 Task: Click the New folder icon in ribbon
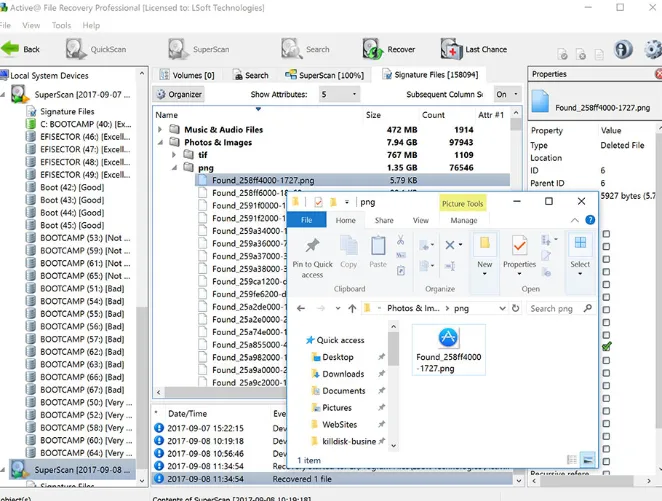[x=485, y=243]
